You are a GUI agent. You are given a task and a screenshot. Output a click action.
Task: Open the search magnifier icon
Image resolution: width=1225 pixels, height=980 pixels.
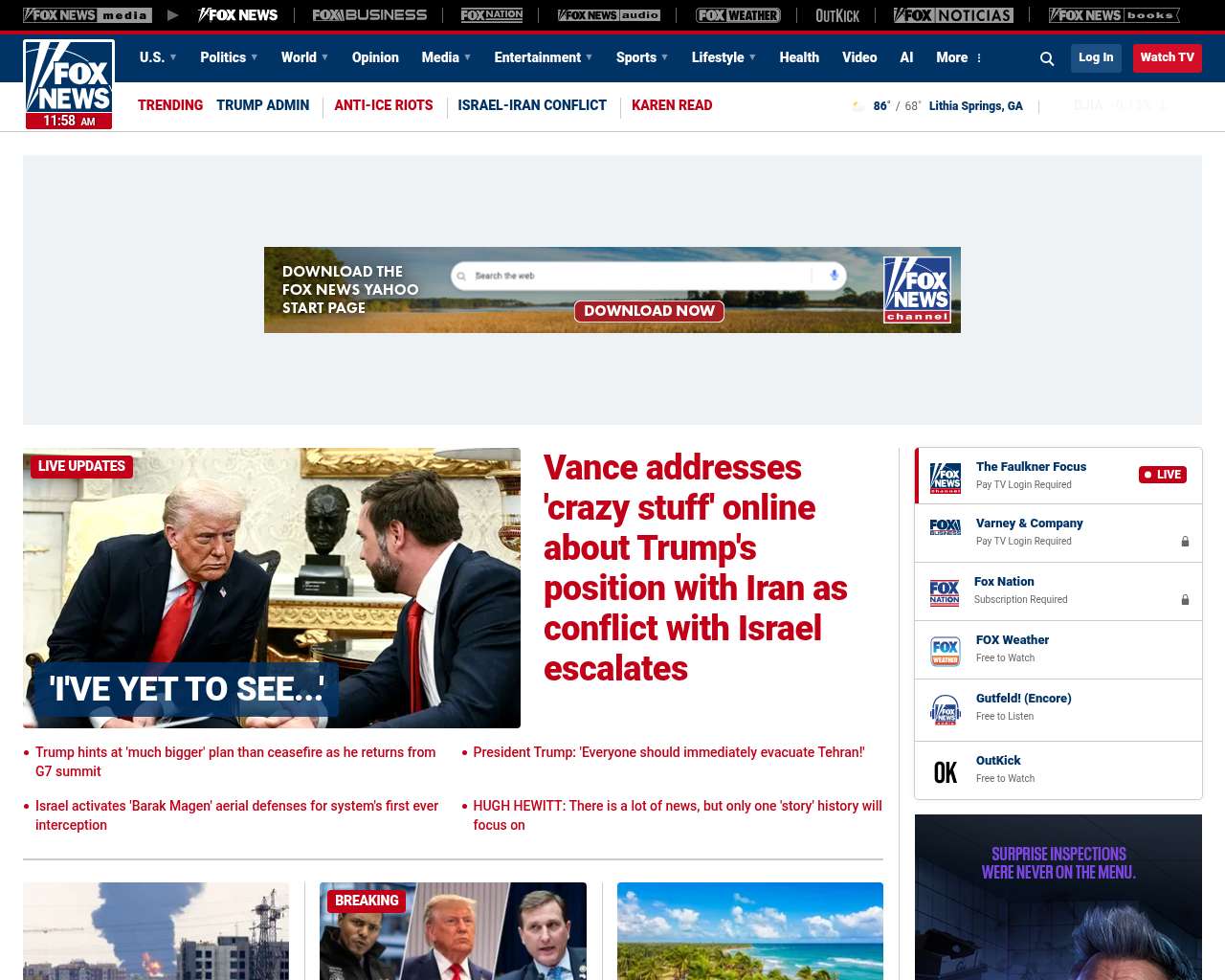pos(1047,58)
